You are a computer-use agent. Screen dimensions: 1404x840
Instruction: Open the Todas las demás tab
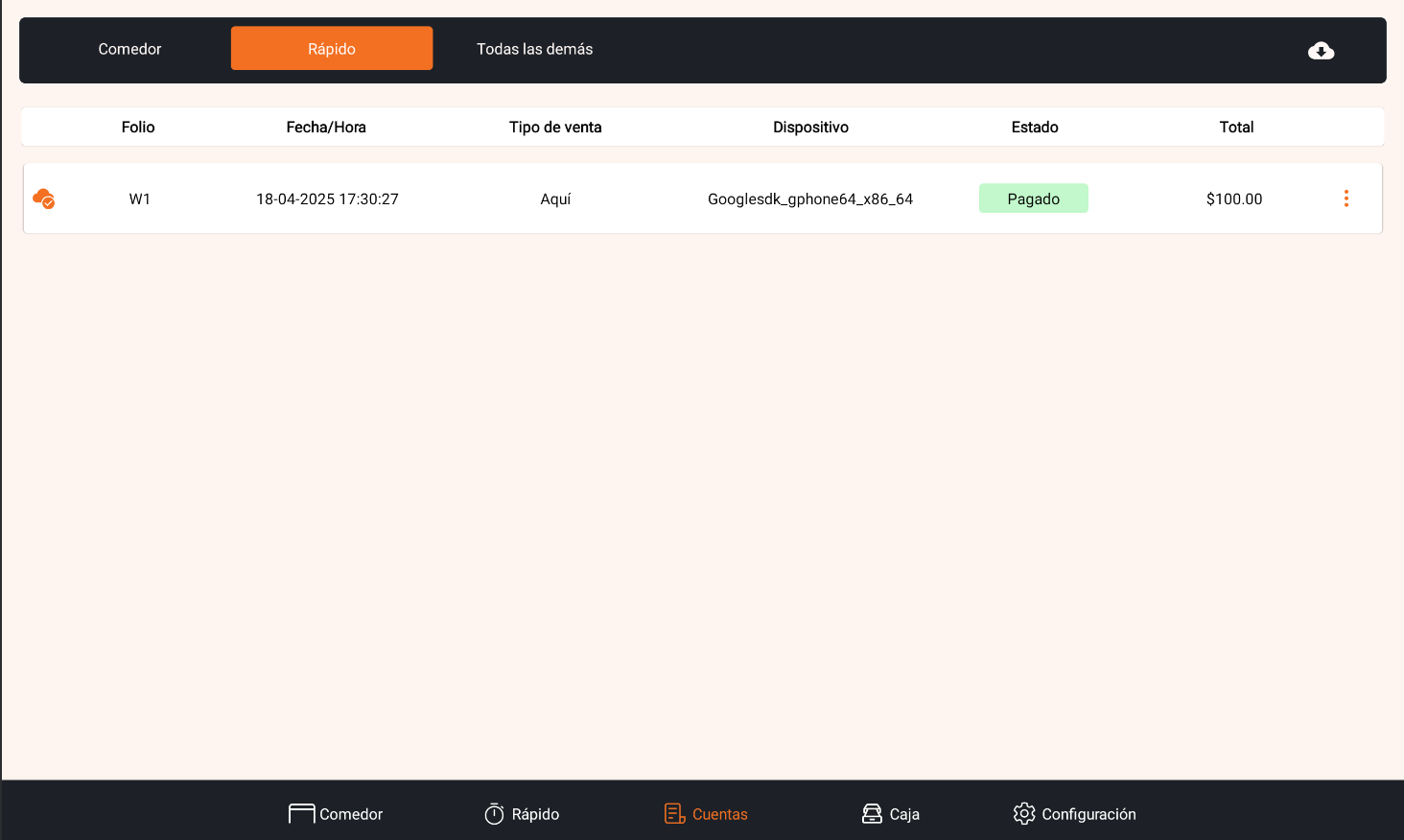click(534, 49)
